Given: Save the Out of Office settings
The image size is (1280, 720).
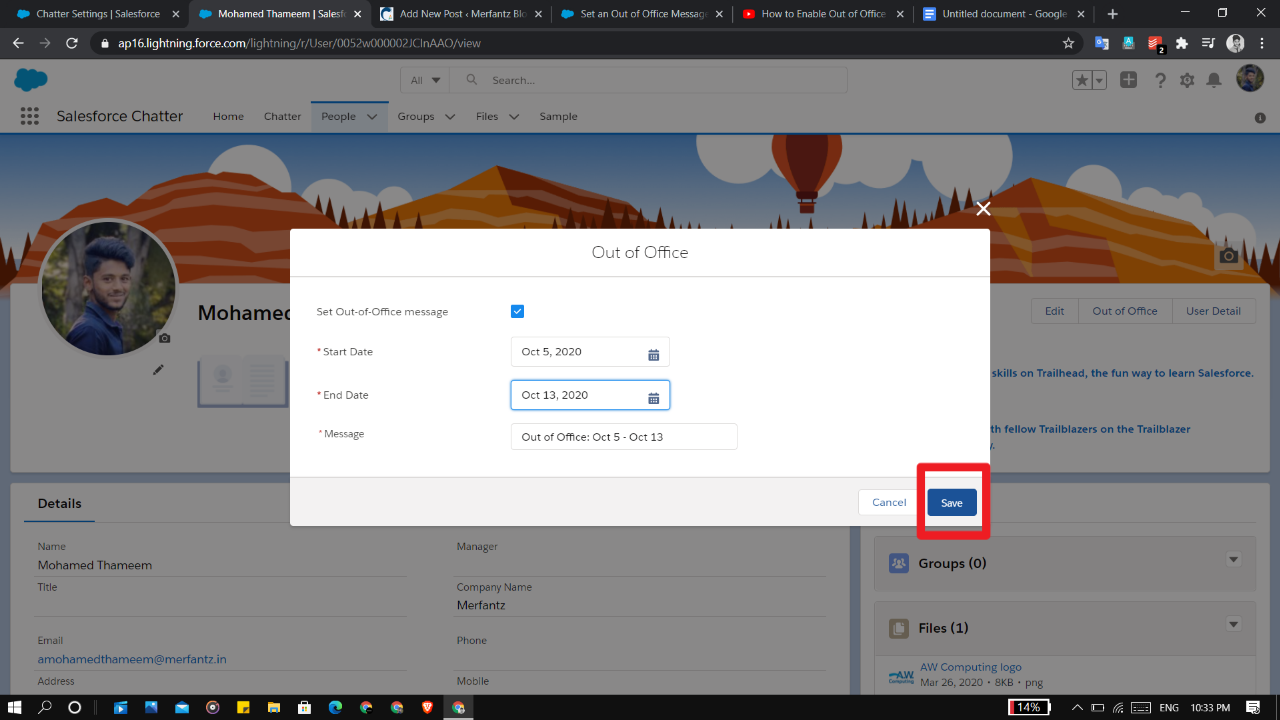Looking at the screenshot, I should tap(951, 502).
